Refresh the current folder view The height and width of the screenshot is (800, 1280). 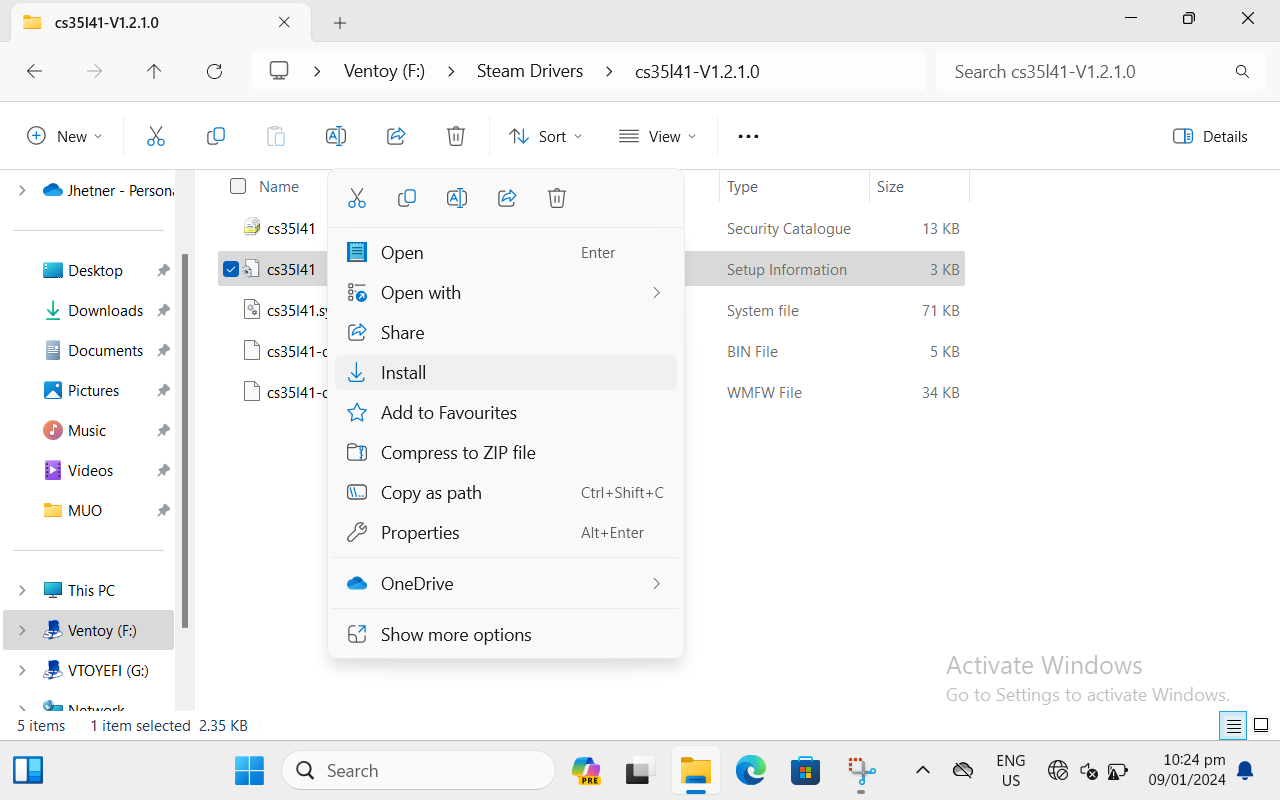click(214, 71)
